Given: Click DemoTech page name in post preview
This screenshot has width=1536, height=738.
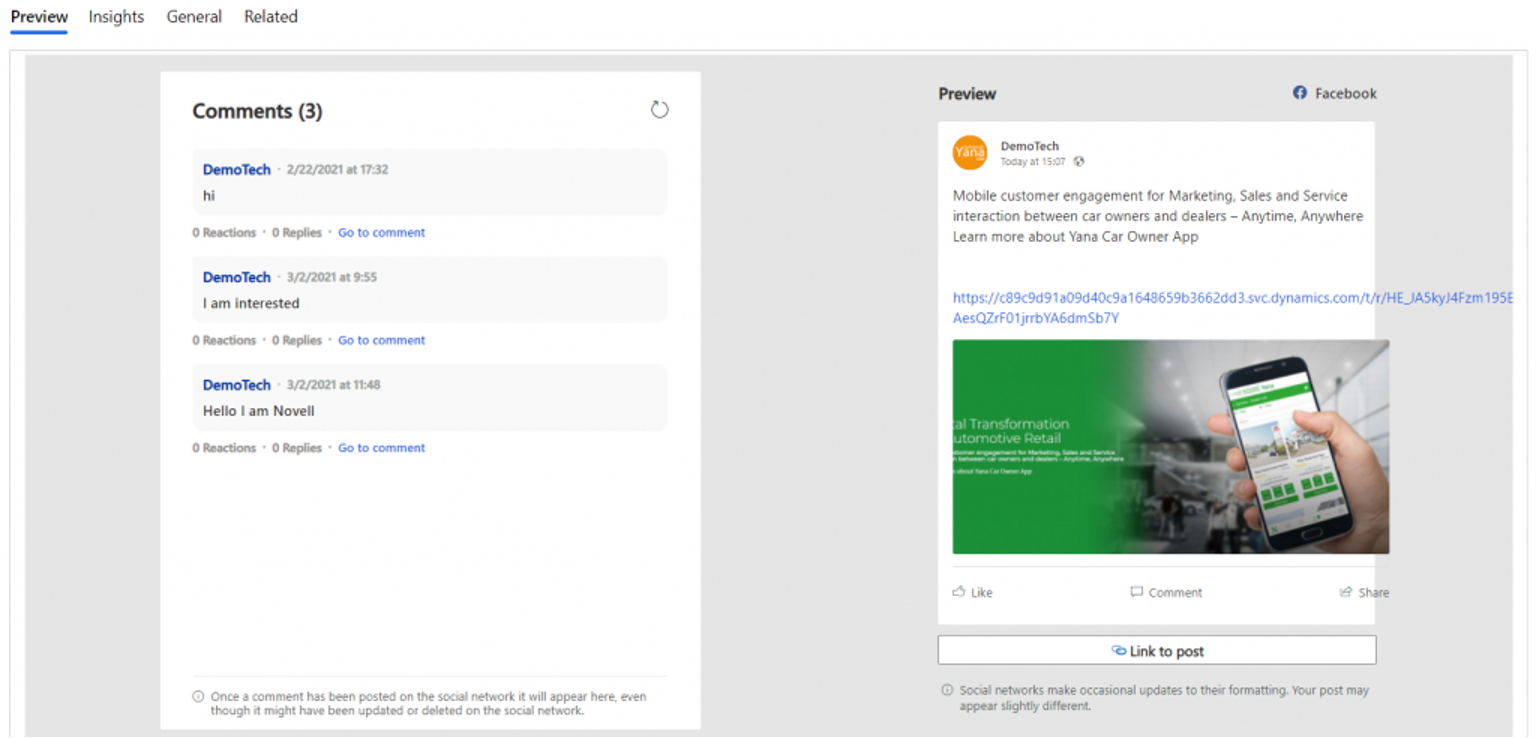Looking at the screenshot, I should 1029,146.
